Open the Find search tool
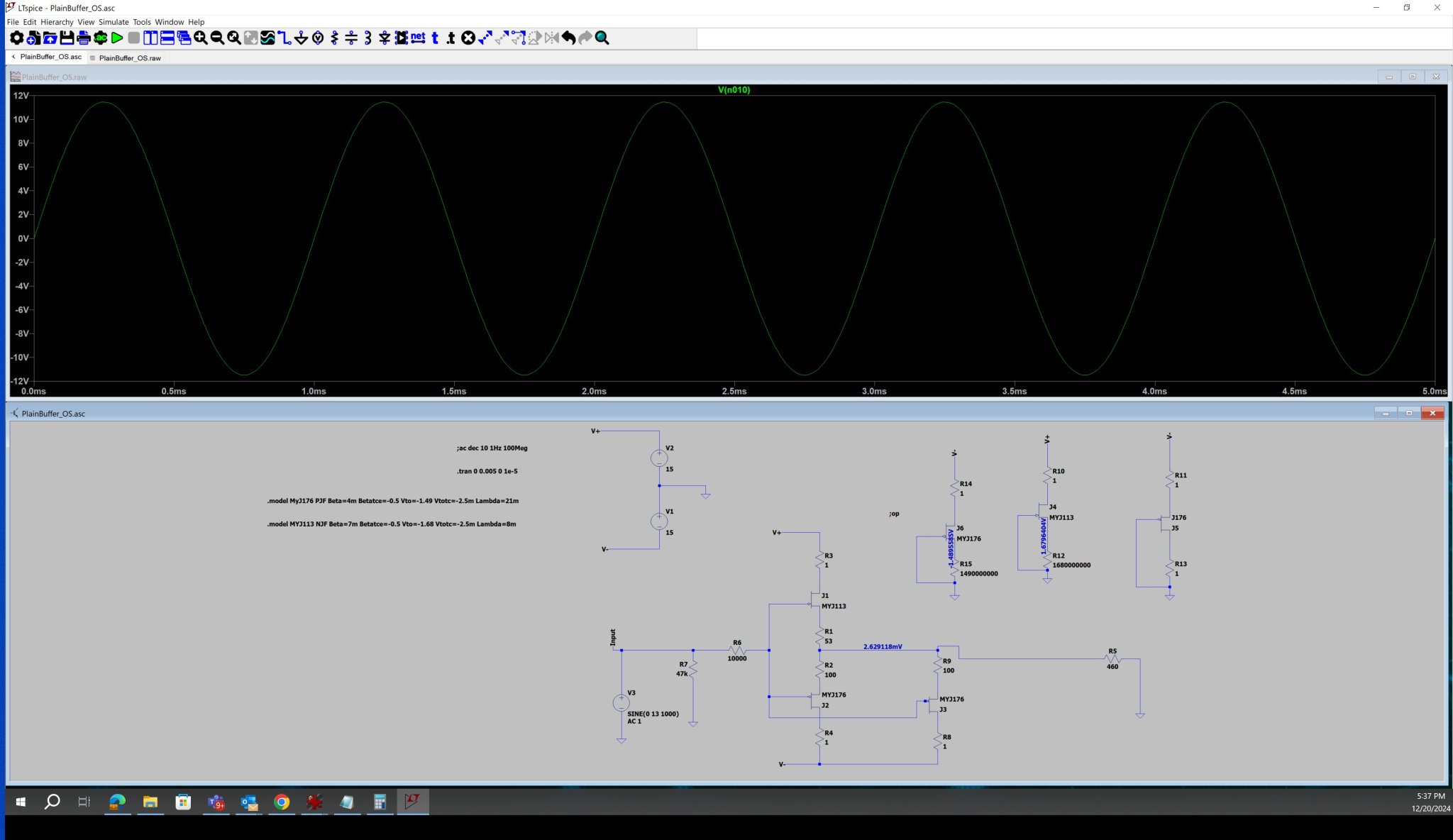 click(602, 38)
